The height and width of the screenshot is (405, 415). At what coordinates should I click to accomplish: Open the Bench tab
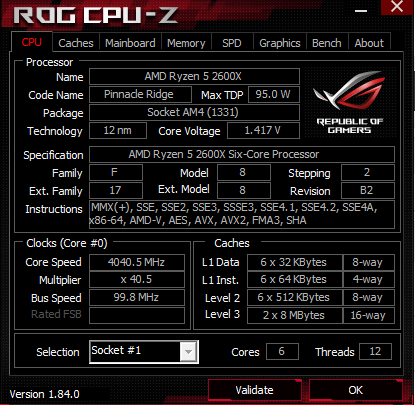[x=327, y=43]
